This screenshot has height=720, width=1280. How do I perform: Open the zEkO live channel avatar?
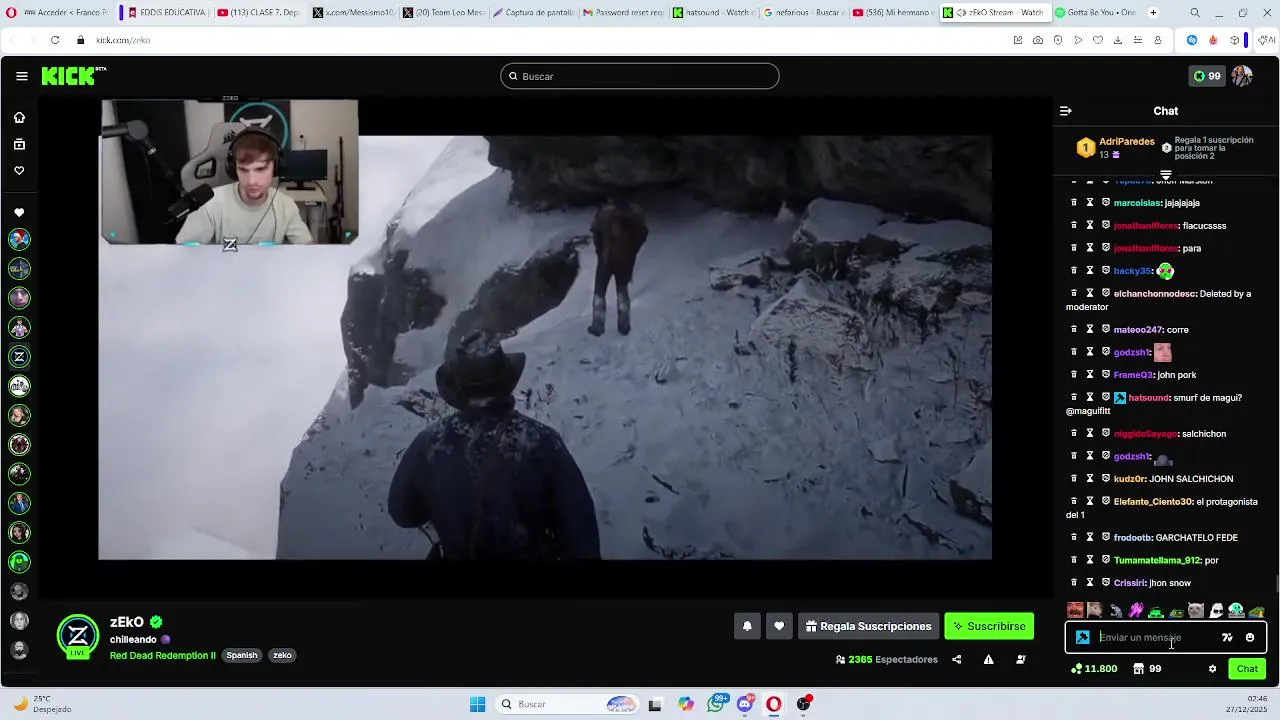pos(78,636)
